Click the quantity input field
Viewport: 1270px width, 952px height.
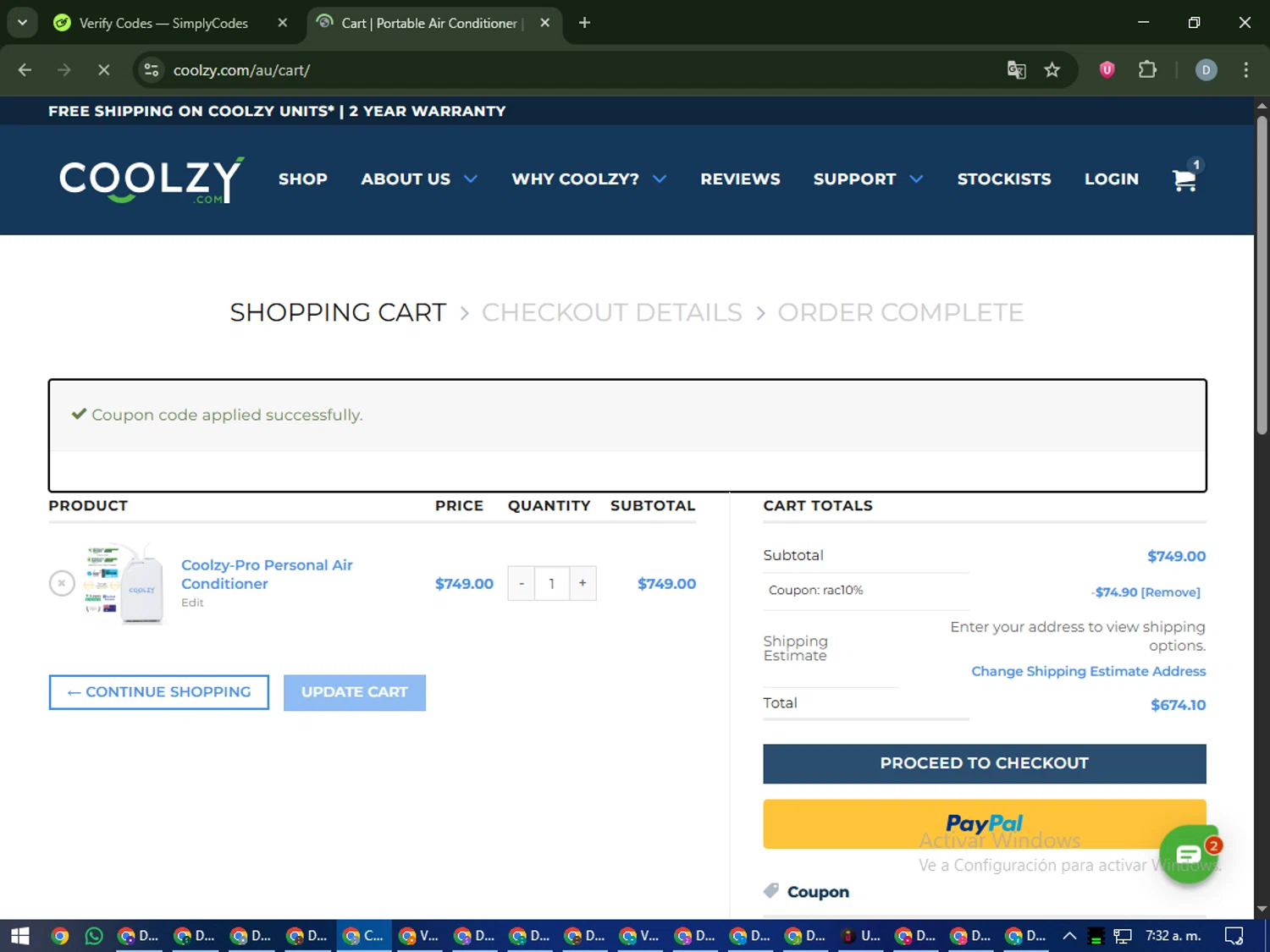point(551,583)
